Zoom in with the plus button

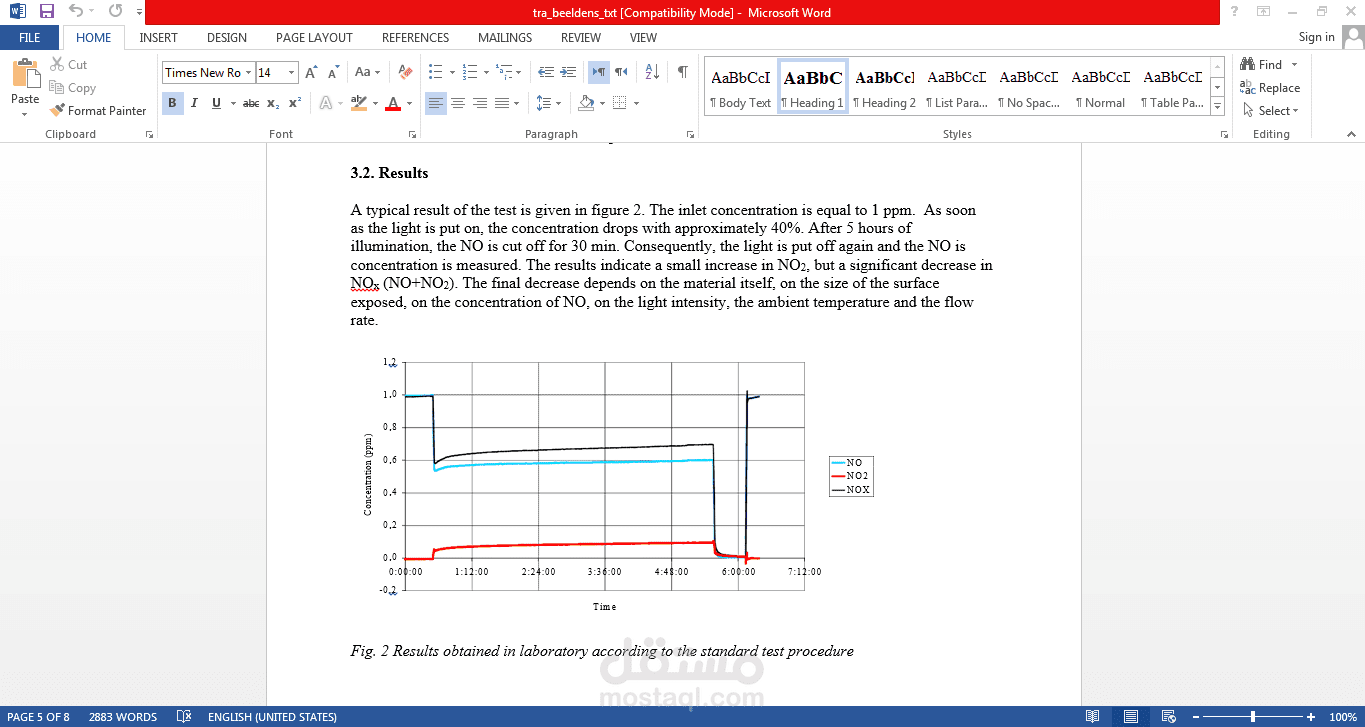click(x=1313, y=717)
